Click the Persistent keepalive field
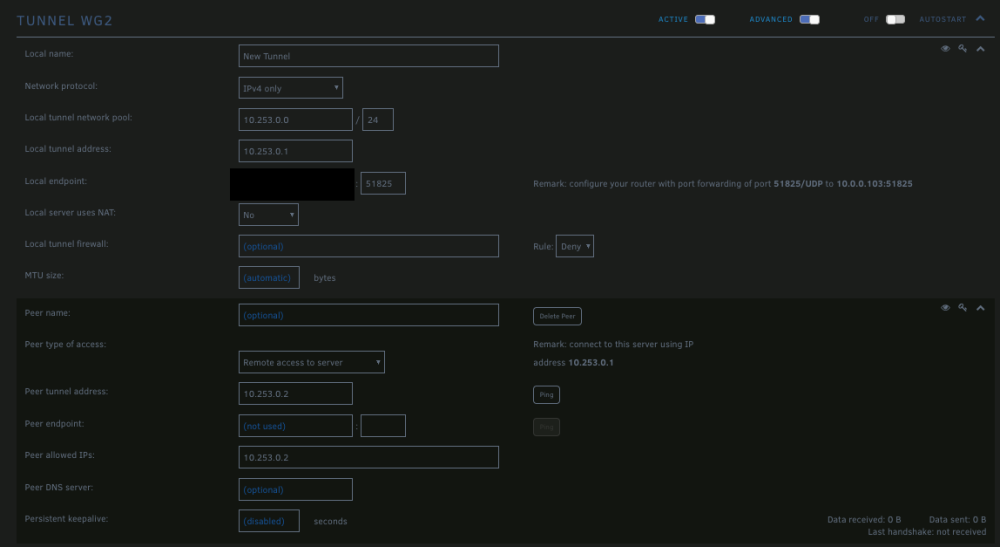Screen dimensions: 1000x547 point(268,521)
